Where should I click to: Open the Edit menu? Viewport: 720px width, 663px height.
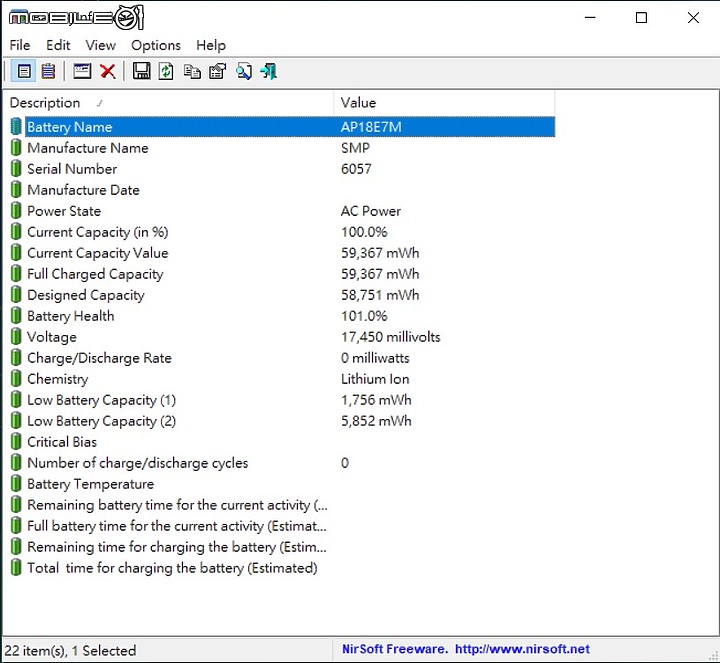tap(58, 45)
